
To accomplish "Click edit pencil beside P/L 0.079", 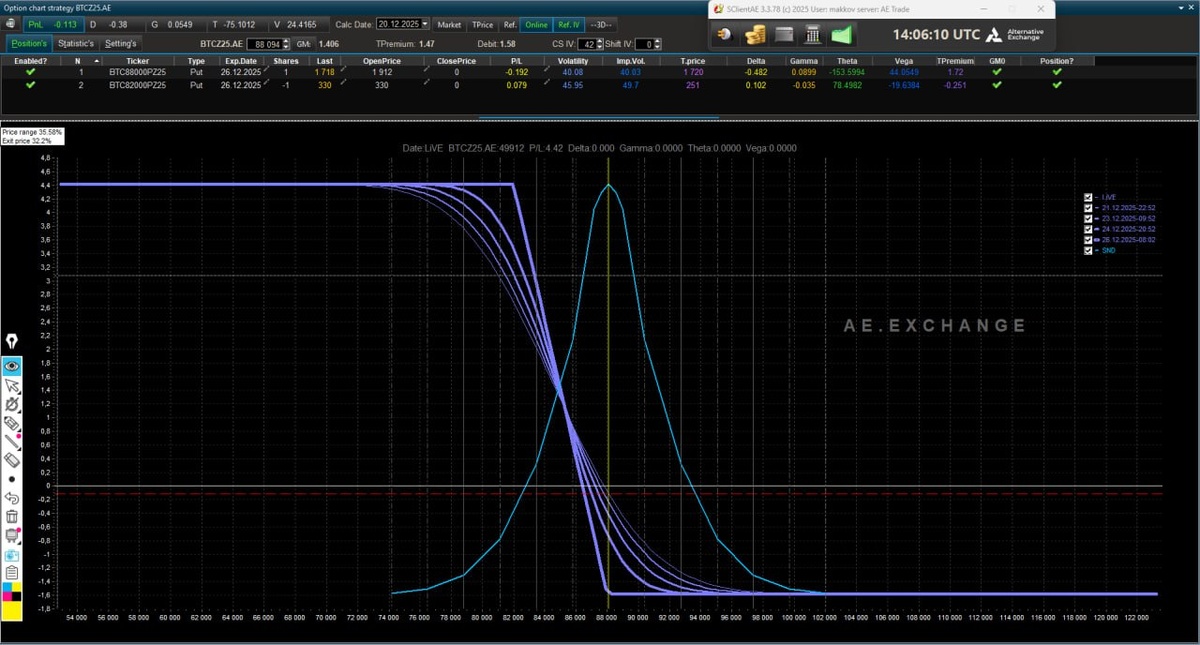I will tap(547, 84).
